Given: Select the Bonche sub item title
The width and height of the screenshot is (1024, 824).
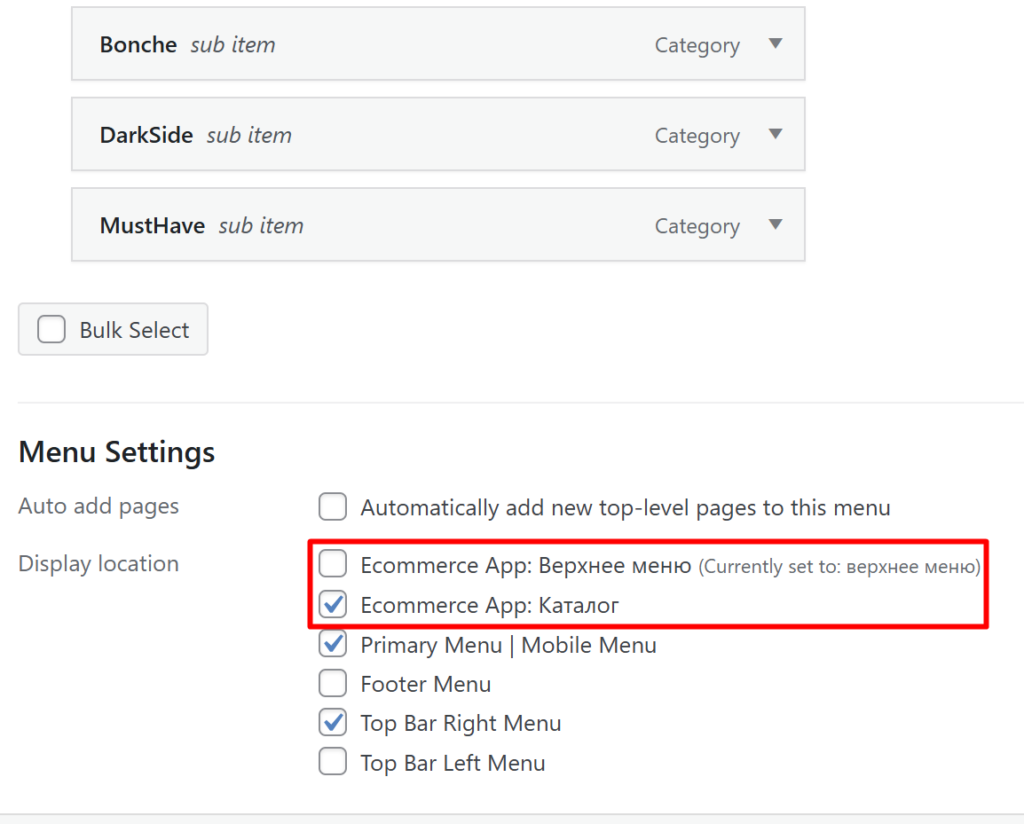Looking at the screenshot, I should (x=138, y=45).
